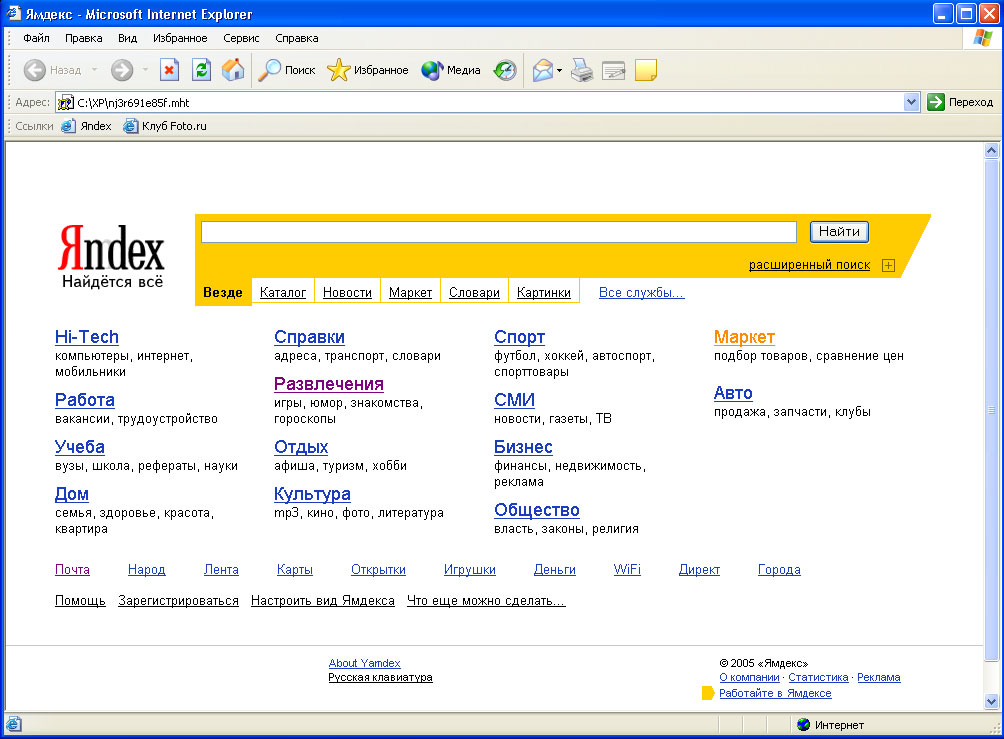
Task: Switch to the Каталог search tab
Action: 283,292
